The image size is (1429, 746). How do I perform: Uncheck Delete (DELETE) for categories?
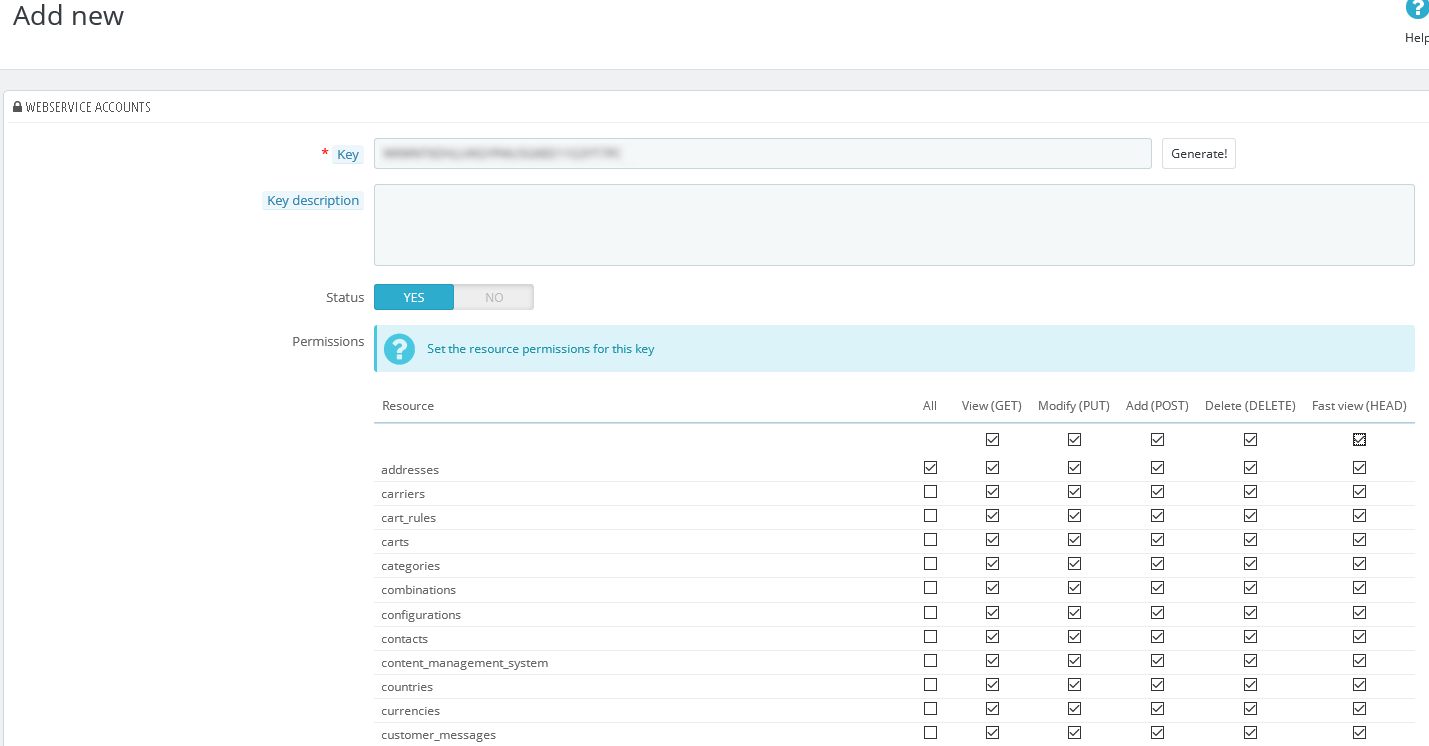click(x=1250, y=564)
